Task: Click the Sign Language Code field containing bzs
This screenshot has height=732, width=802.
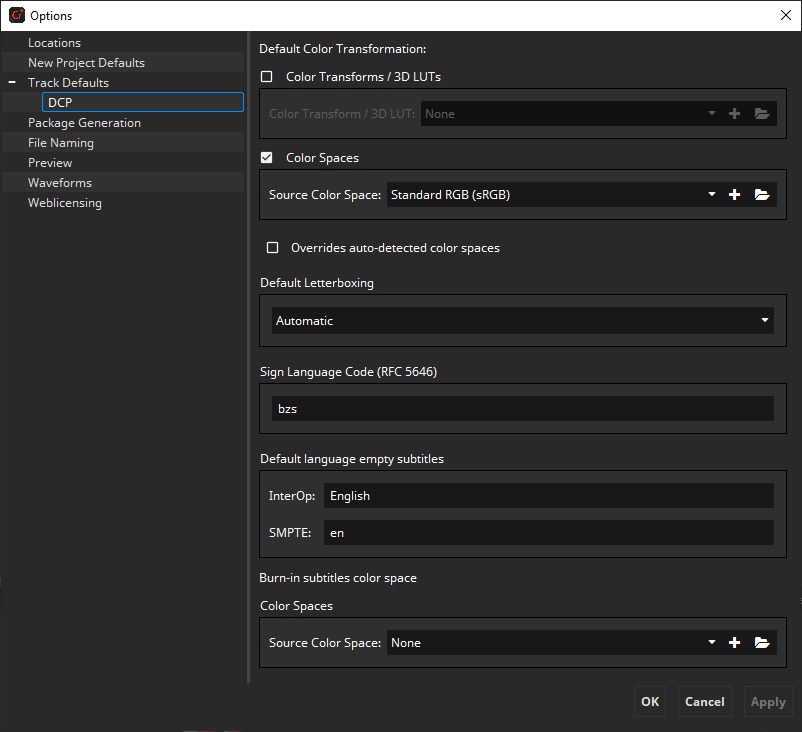Action: pyautogui.click(x=522, y=409)
